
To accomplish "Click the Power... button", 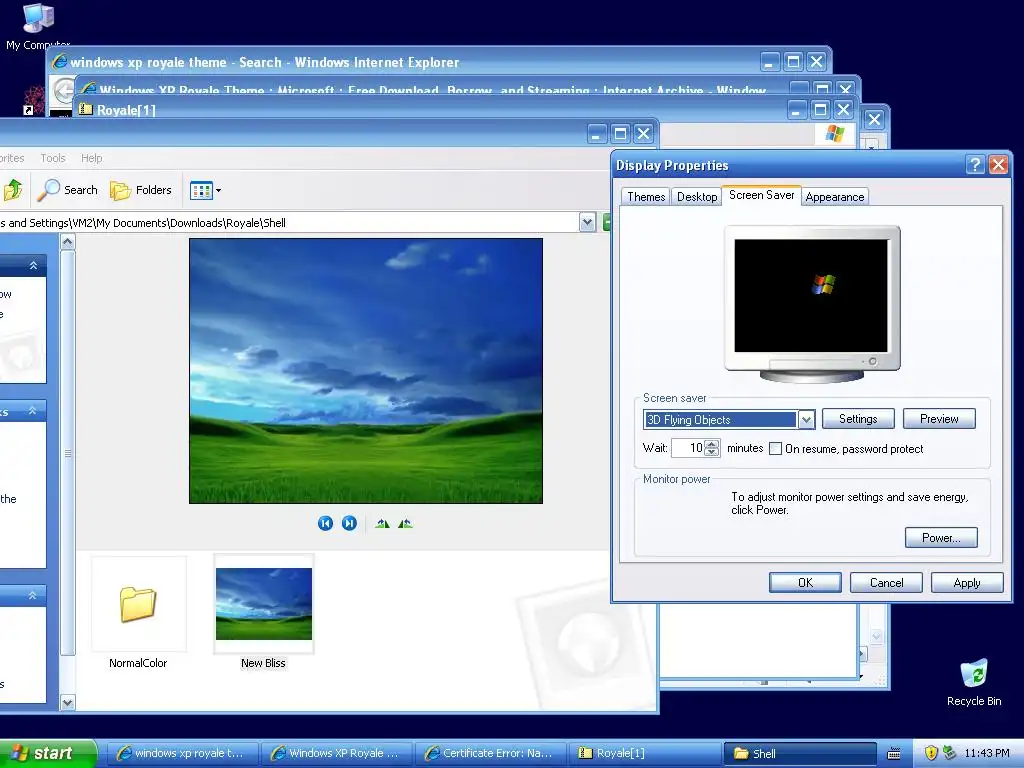I will click(x=941, y=537).
